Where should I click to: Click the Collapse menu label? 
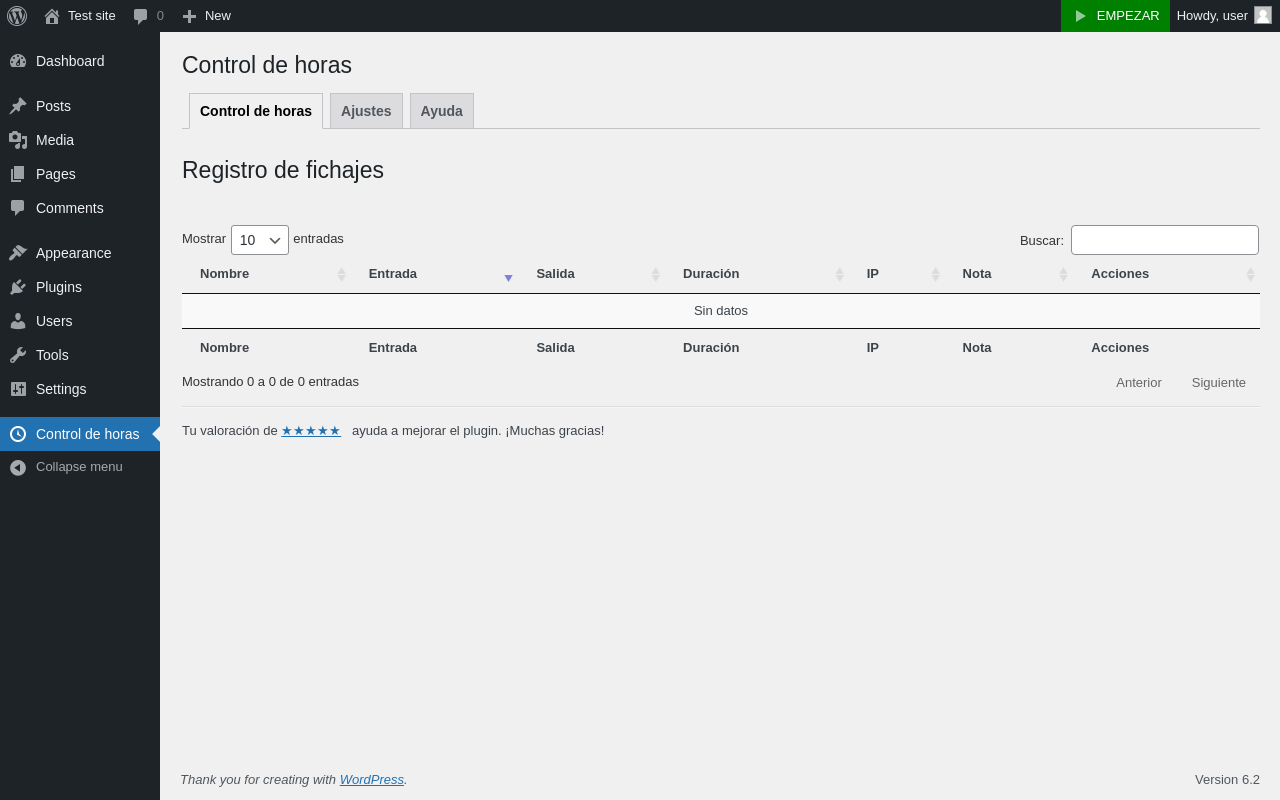[79, 467]
